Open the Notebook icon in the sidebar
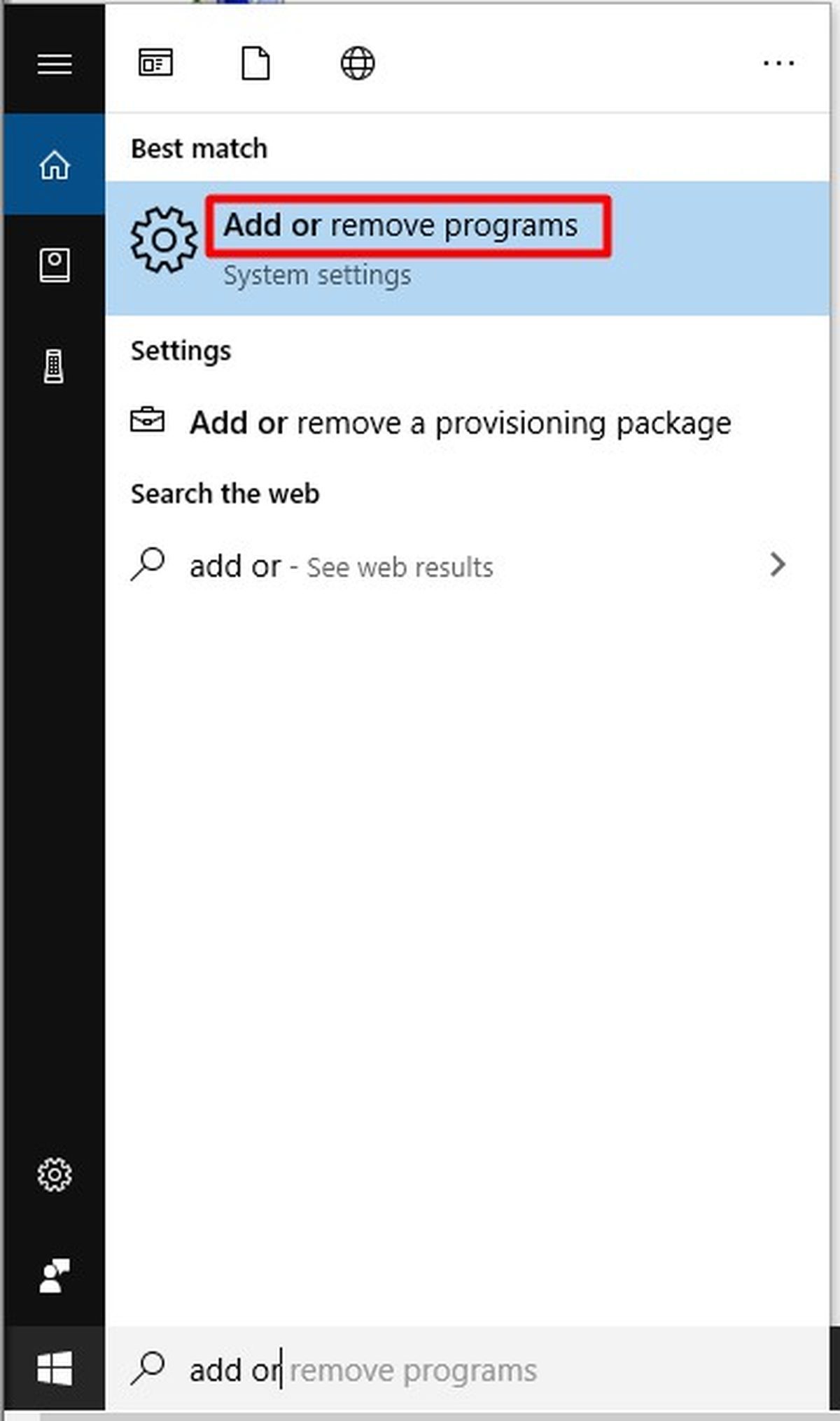 [x=55, y=265]
